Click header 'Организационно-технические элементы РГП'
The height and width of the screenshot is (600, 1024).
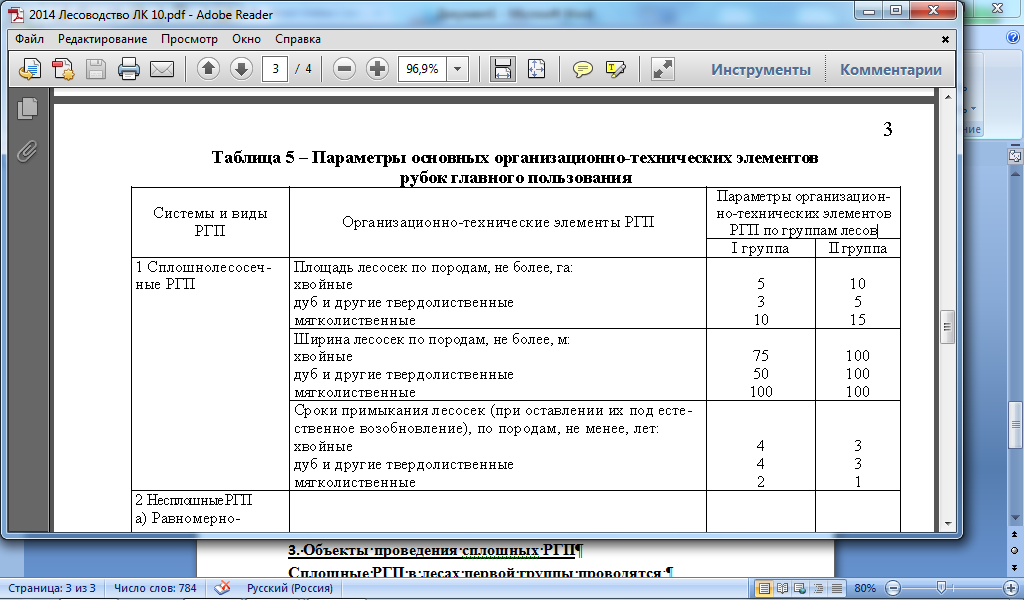pos(498,222)
